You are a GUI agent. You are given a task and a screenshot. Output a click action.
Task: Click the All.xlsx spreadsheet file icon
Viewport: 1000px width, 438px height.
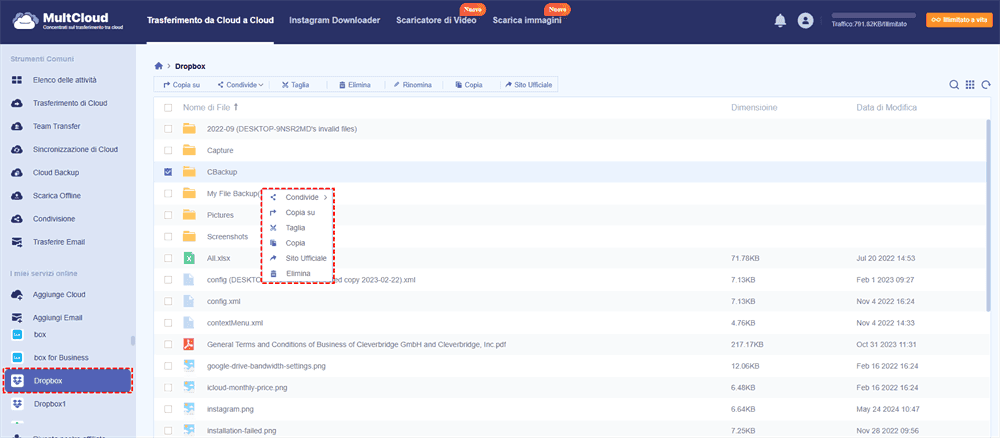189,258
